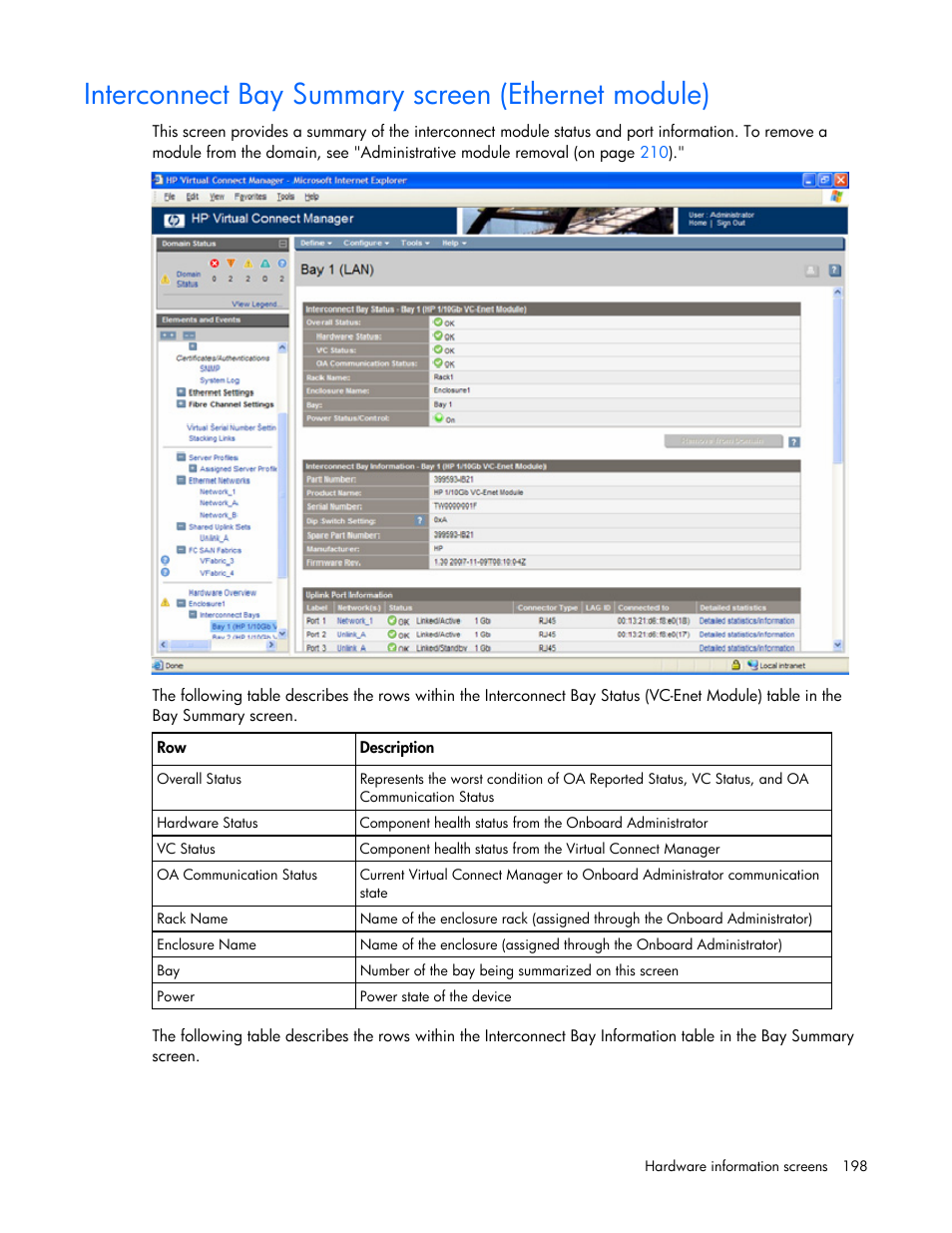
Task: Click the Remove from Domain button
Action: point(723,441)
